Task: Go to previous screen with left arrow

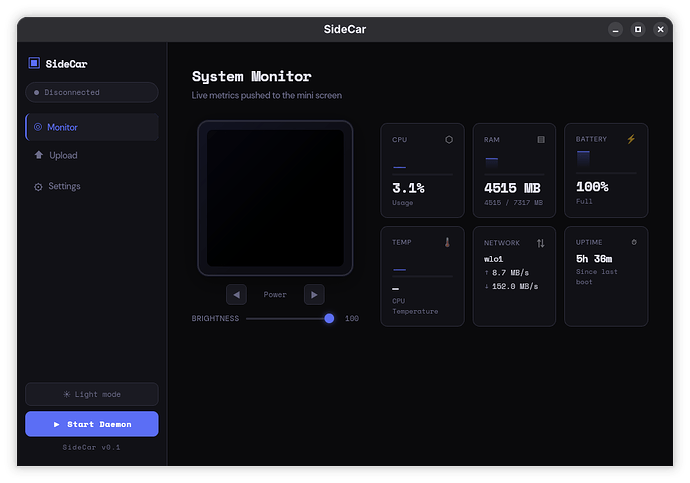Action: point(236,294)
